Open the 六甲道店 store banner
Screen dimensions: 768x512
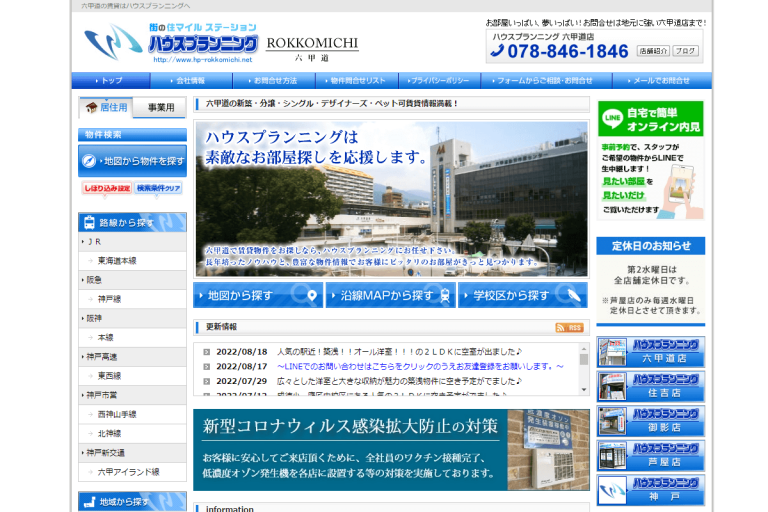pos(650,351)
